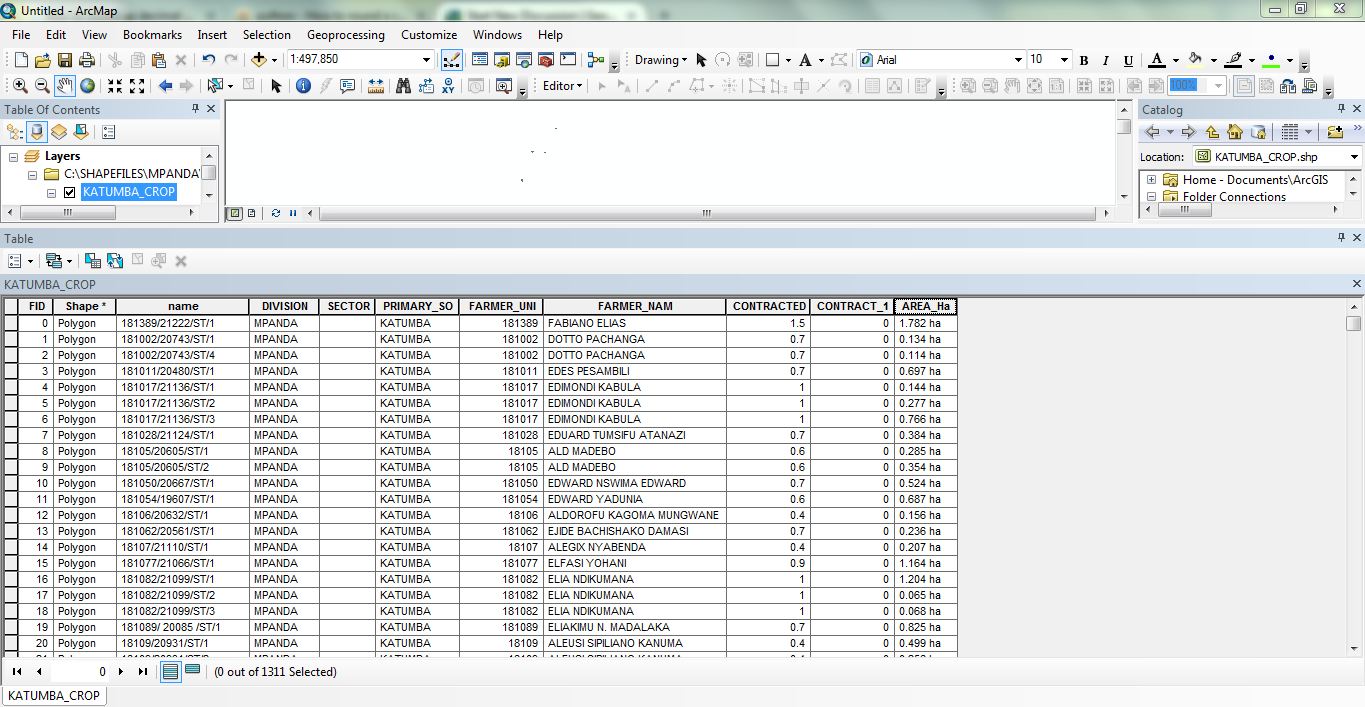
Task: Select the Zoom In tool
Action: [x=20, y=86]
